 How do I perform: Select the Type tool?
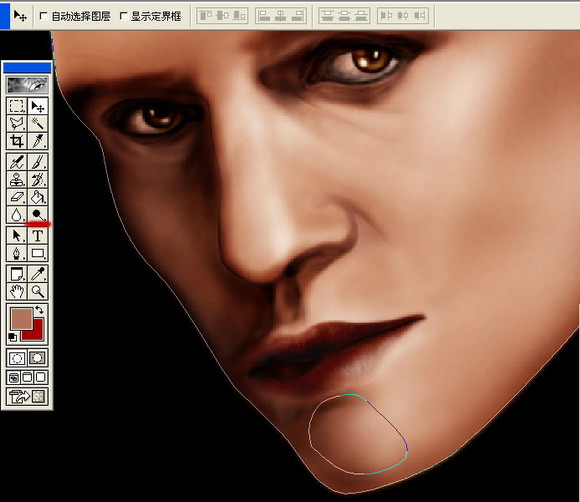[38, 236]
